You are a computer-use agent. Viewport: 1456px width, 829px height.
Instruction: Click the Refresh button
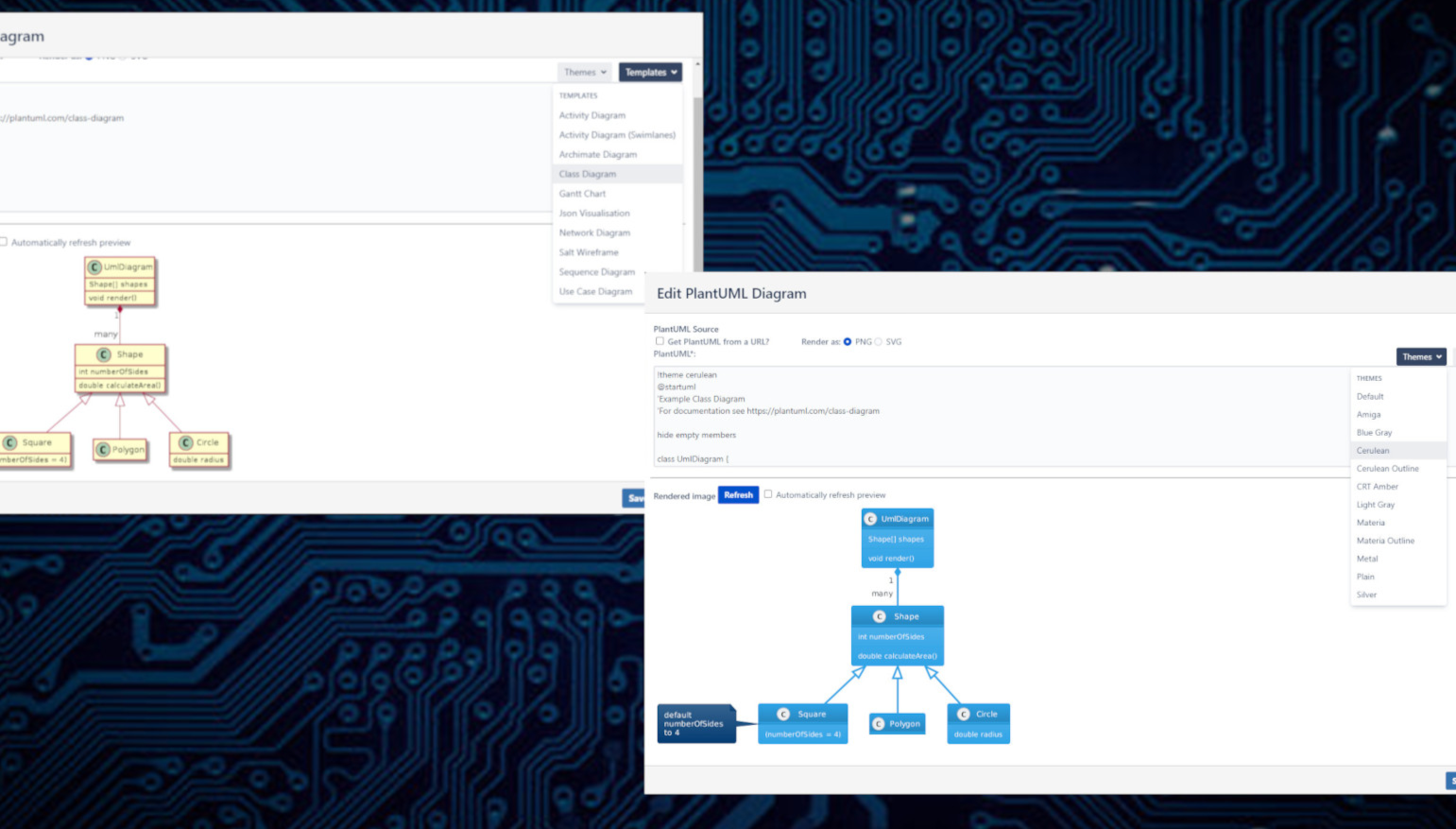(x=738, y=495)
